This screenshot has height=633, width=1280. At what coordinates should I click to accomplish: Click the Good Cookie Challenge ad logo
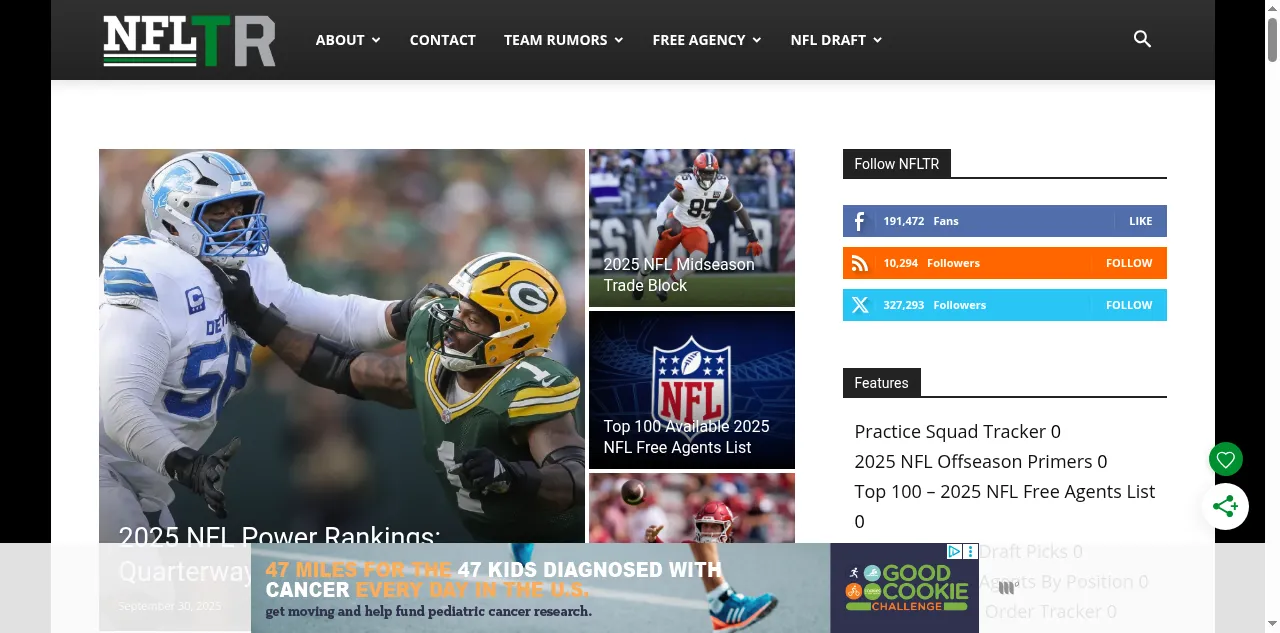(905, 588)
